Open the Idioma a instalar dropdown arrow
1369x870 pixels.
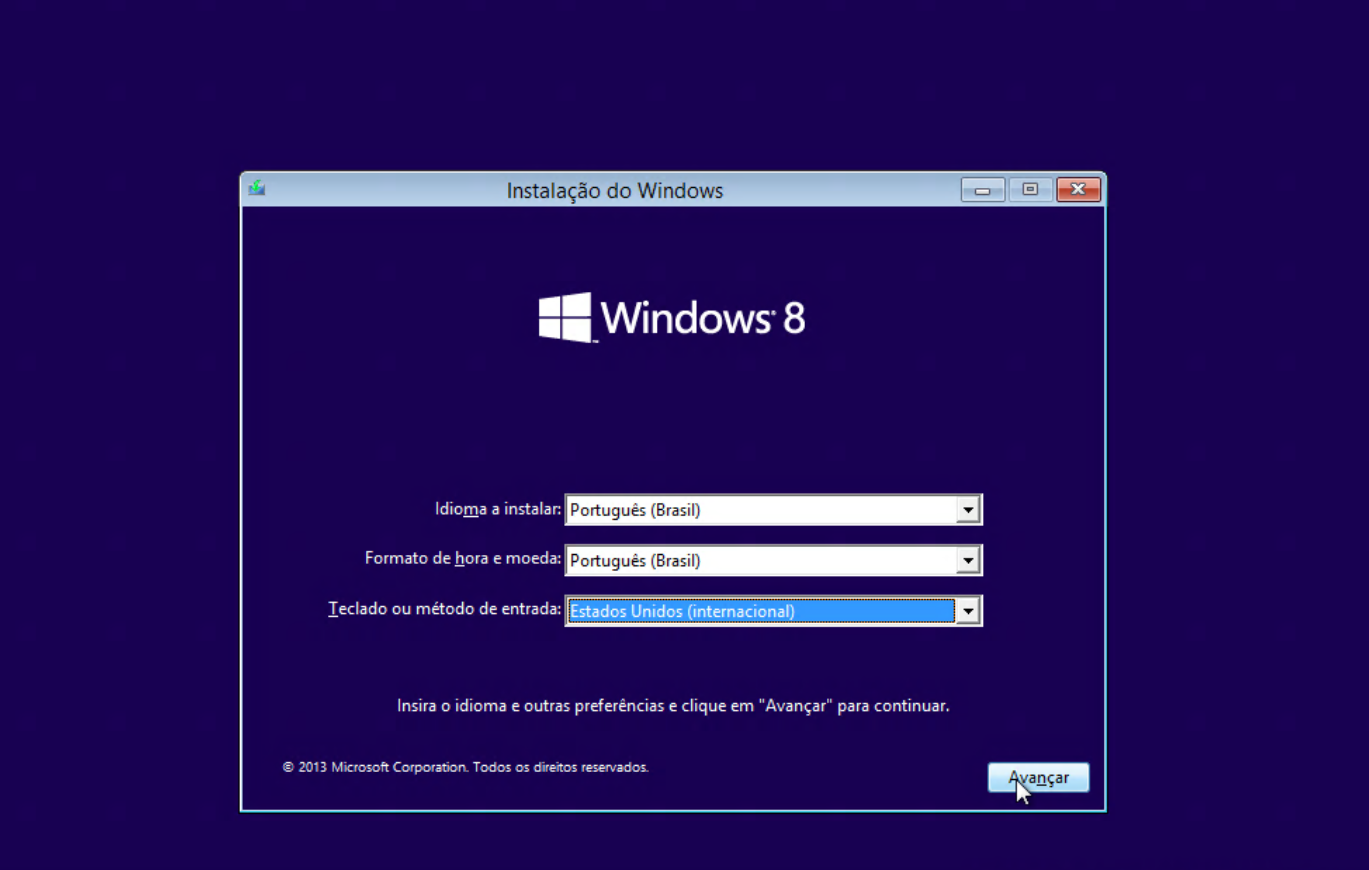point(967,510)
